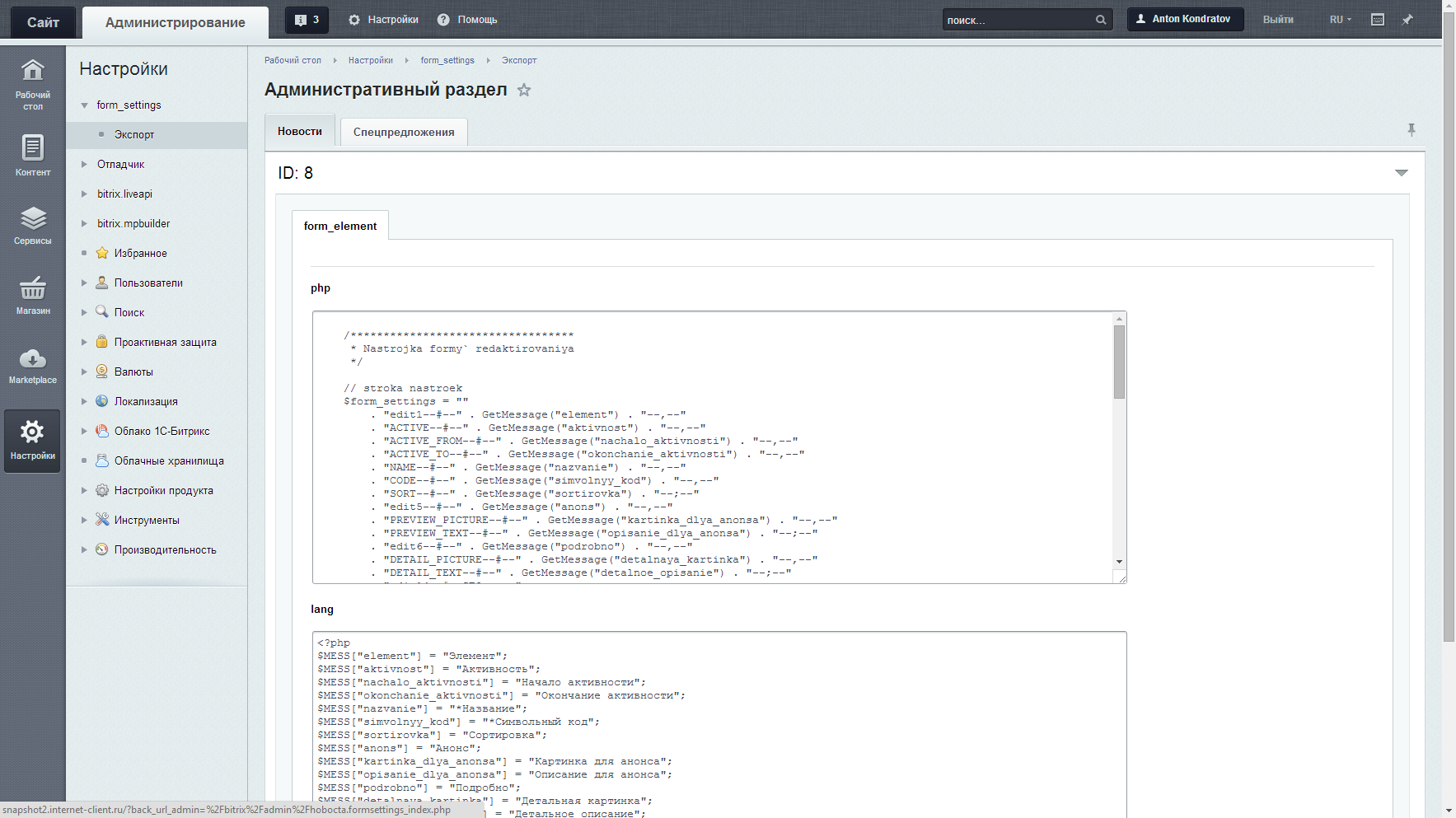Collapse the ID: 8 section arrow
The height and width of the screenshot is (818, 1456).
(x=1401, y=173)
